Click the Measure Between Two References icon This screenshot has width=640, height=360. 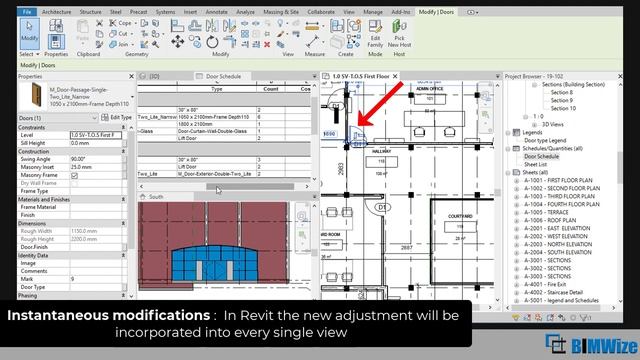(312, 42)
